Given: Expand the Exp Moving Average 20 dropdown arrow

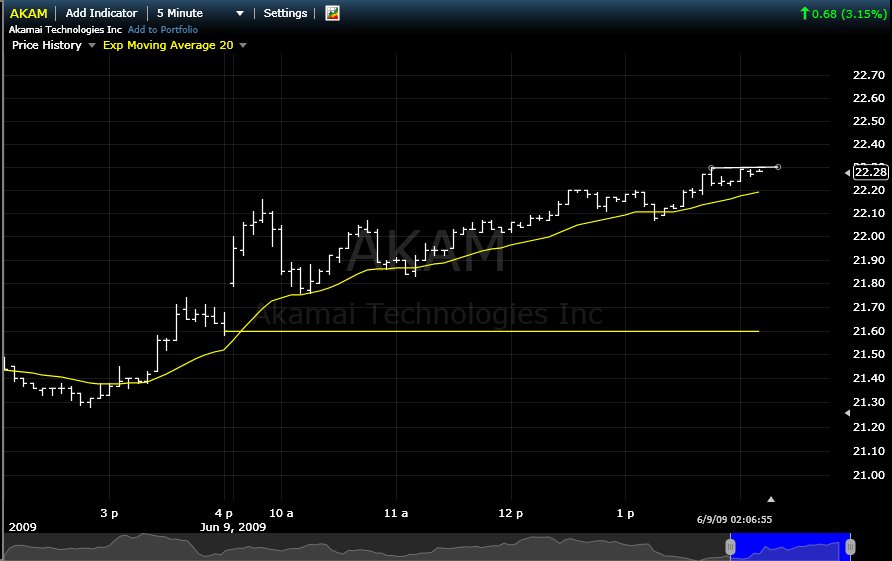Looking at the screenshot, I should click(243, 46).
